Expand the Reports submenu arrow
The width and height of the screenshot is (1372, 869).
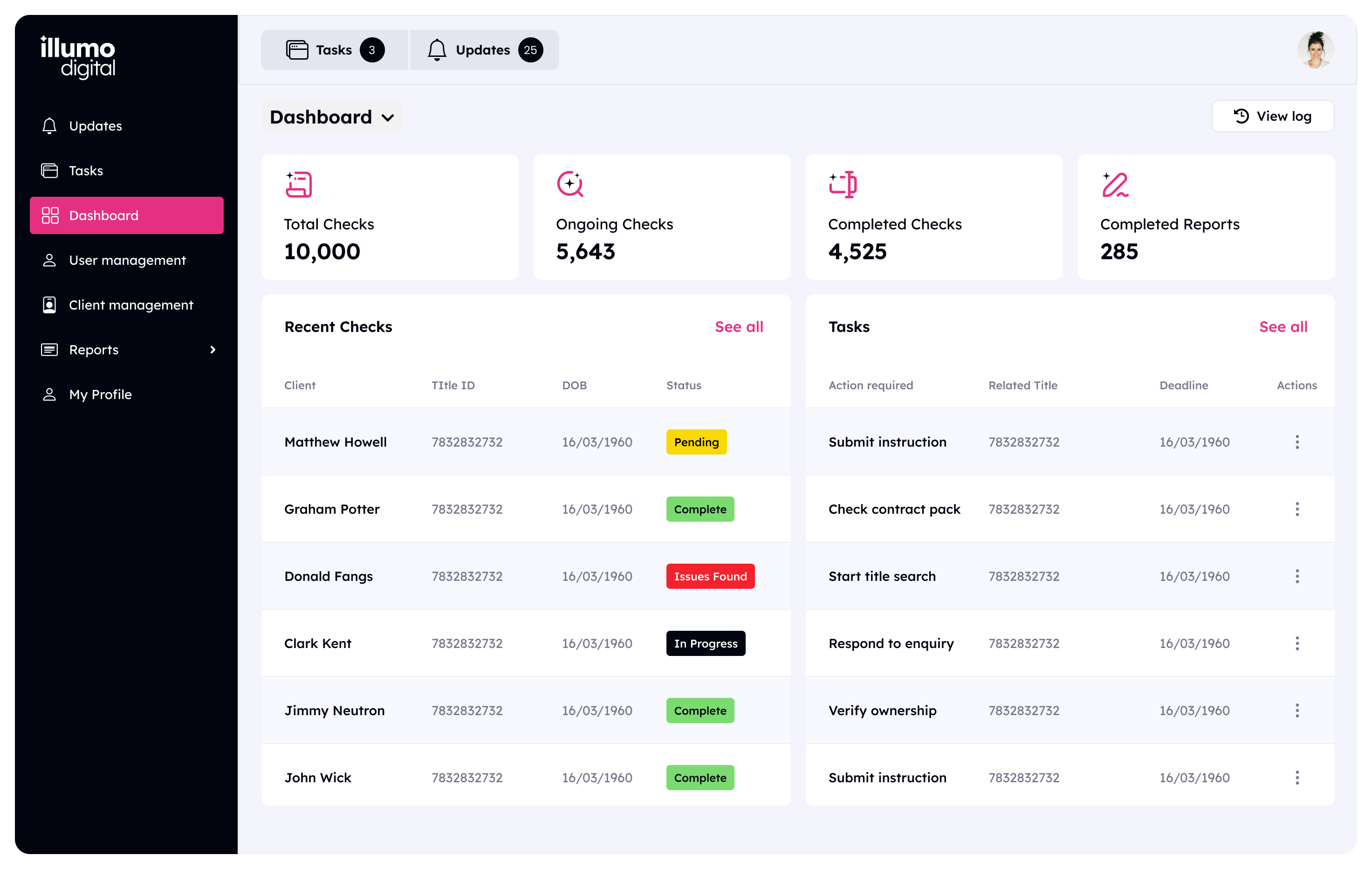pyautogui.click(x=213, y=349)
